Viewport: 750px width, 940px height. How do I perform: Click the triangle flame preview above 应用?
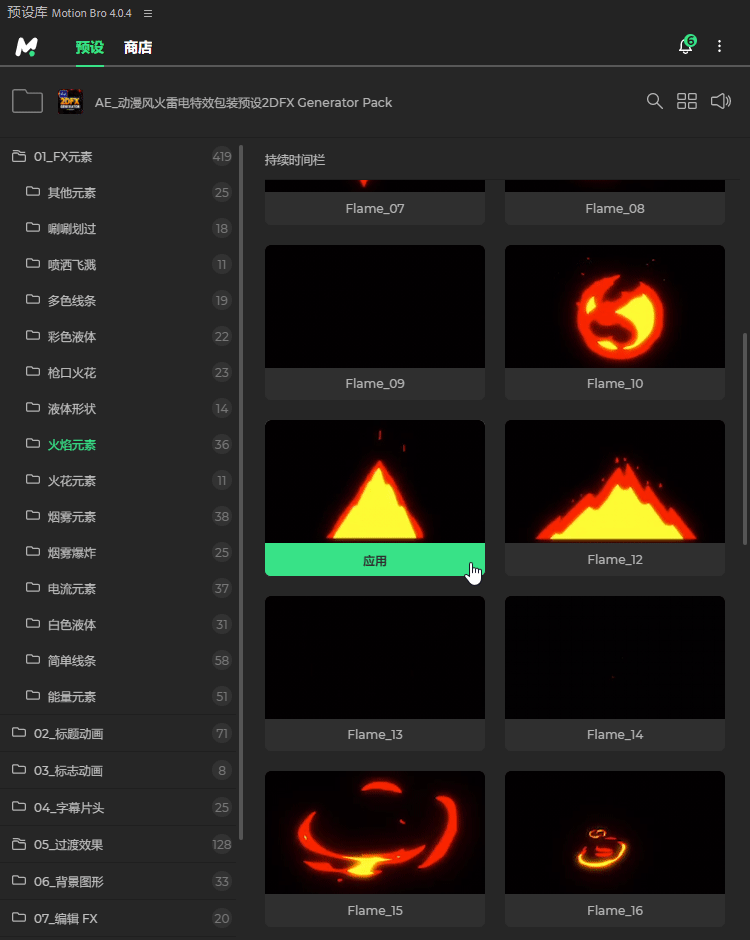point(375,481)
